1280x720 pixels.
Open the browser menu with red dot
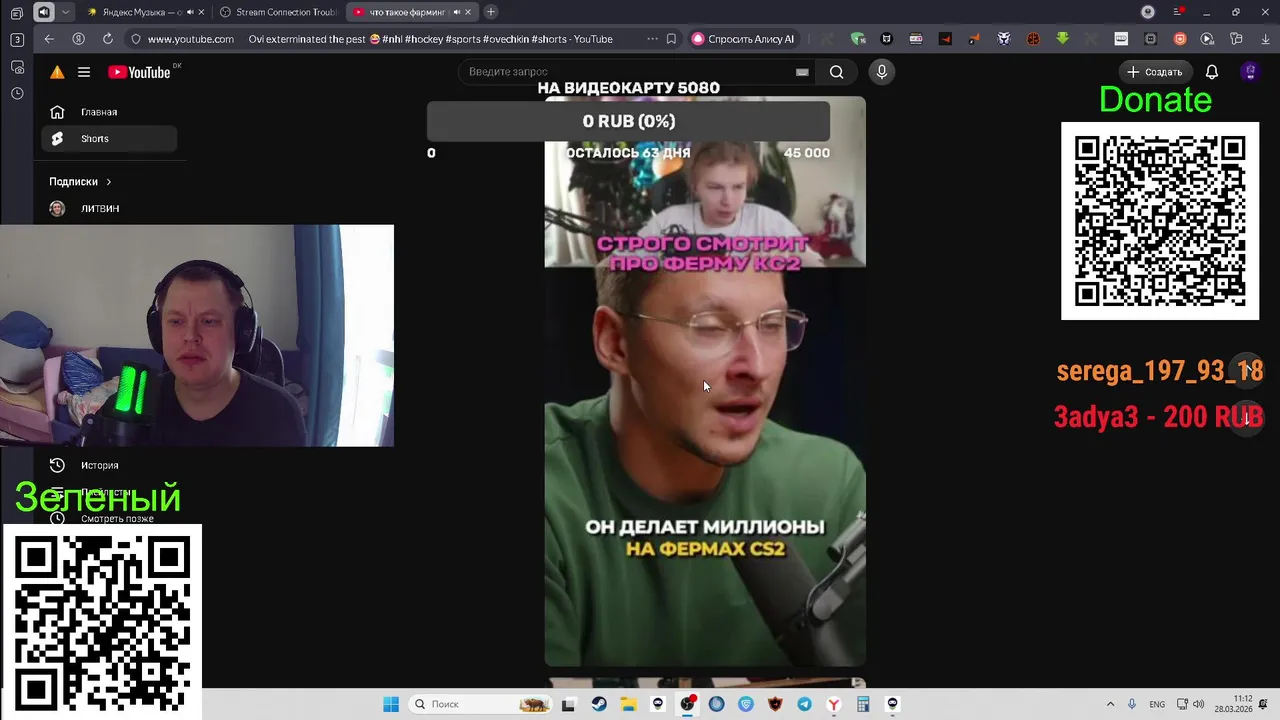pos(1179,12)
